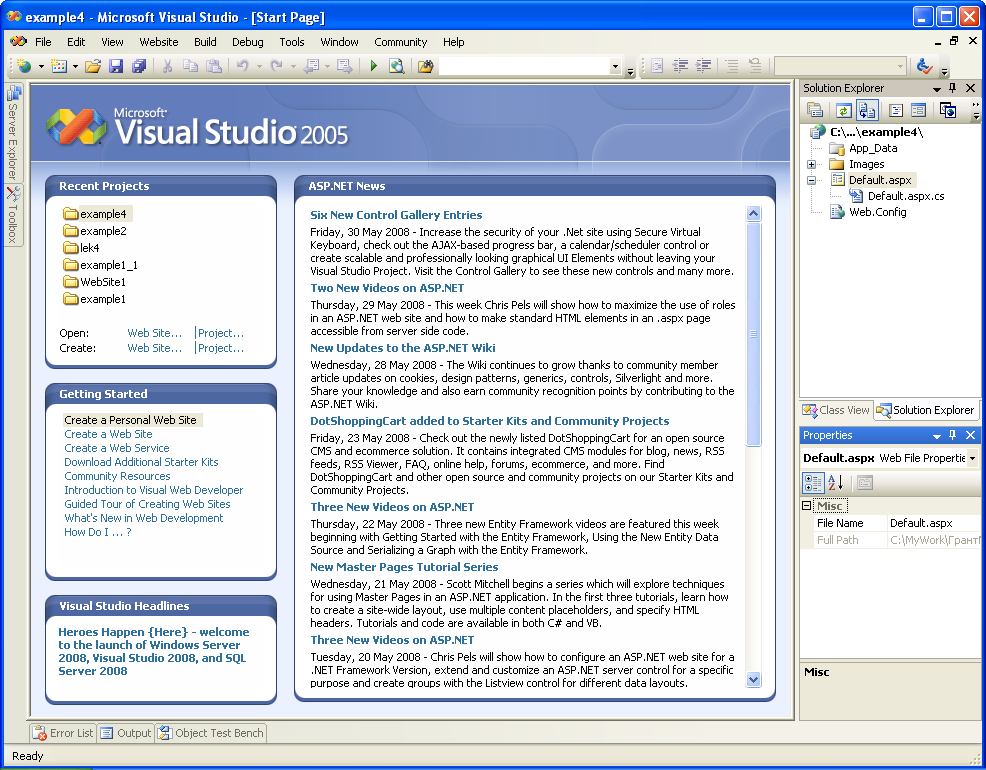
Task: Click the Properties pages icon in Solution Explorer
Action: click(x=815, y=110)
